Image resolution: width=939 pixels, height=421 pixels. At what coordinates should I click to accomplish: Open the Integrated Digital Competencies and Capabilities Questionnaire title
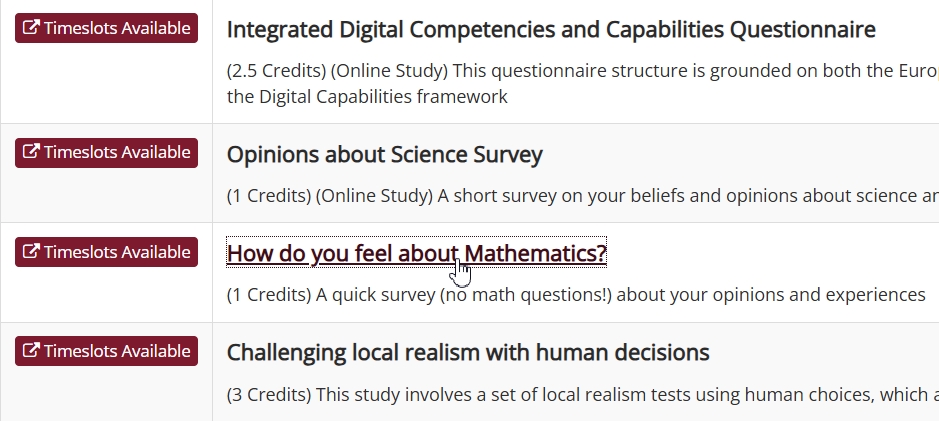[x=551, y=29]
